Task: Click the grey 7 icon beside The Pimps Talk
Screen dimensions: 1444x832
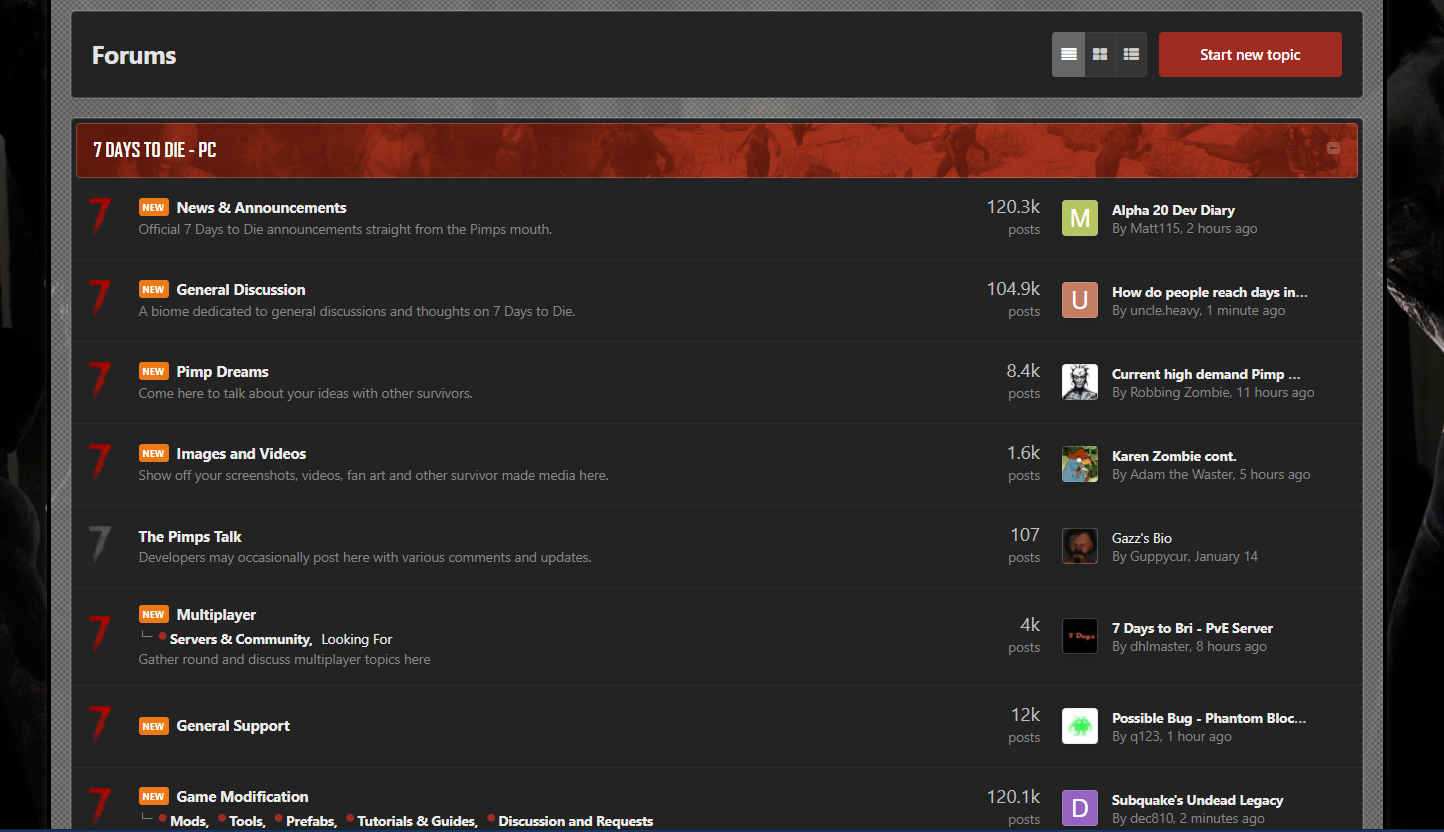Action: (99, 544)
